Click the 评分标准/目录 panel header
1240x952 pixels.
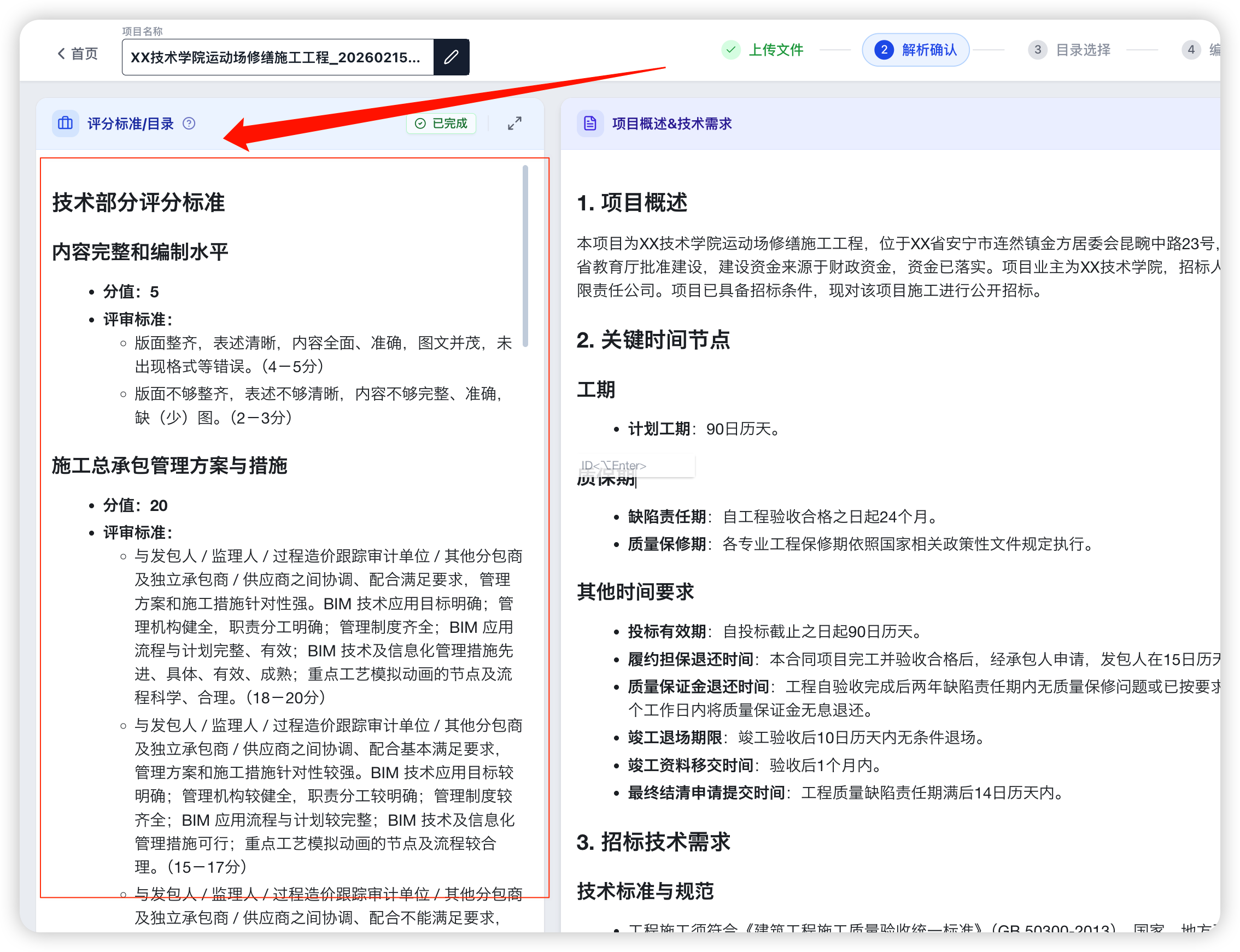(131, 124)
